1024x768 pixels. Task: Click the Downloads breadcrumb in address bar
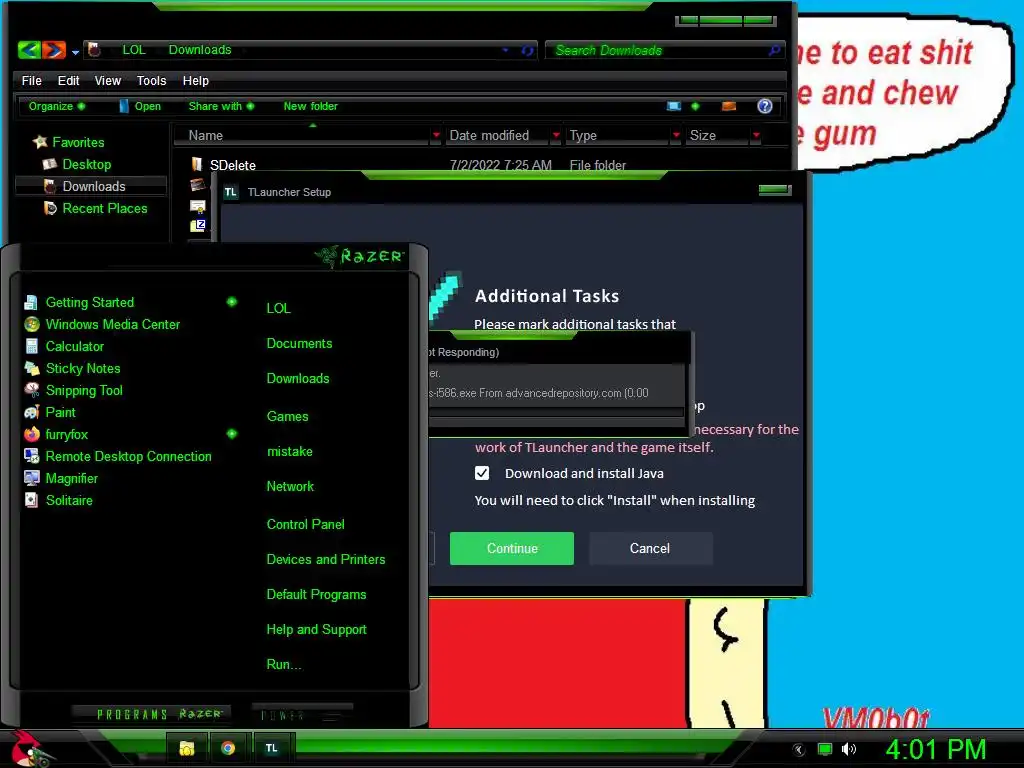point(200,50)
